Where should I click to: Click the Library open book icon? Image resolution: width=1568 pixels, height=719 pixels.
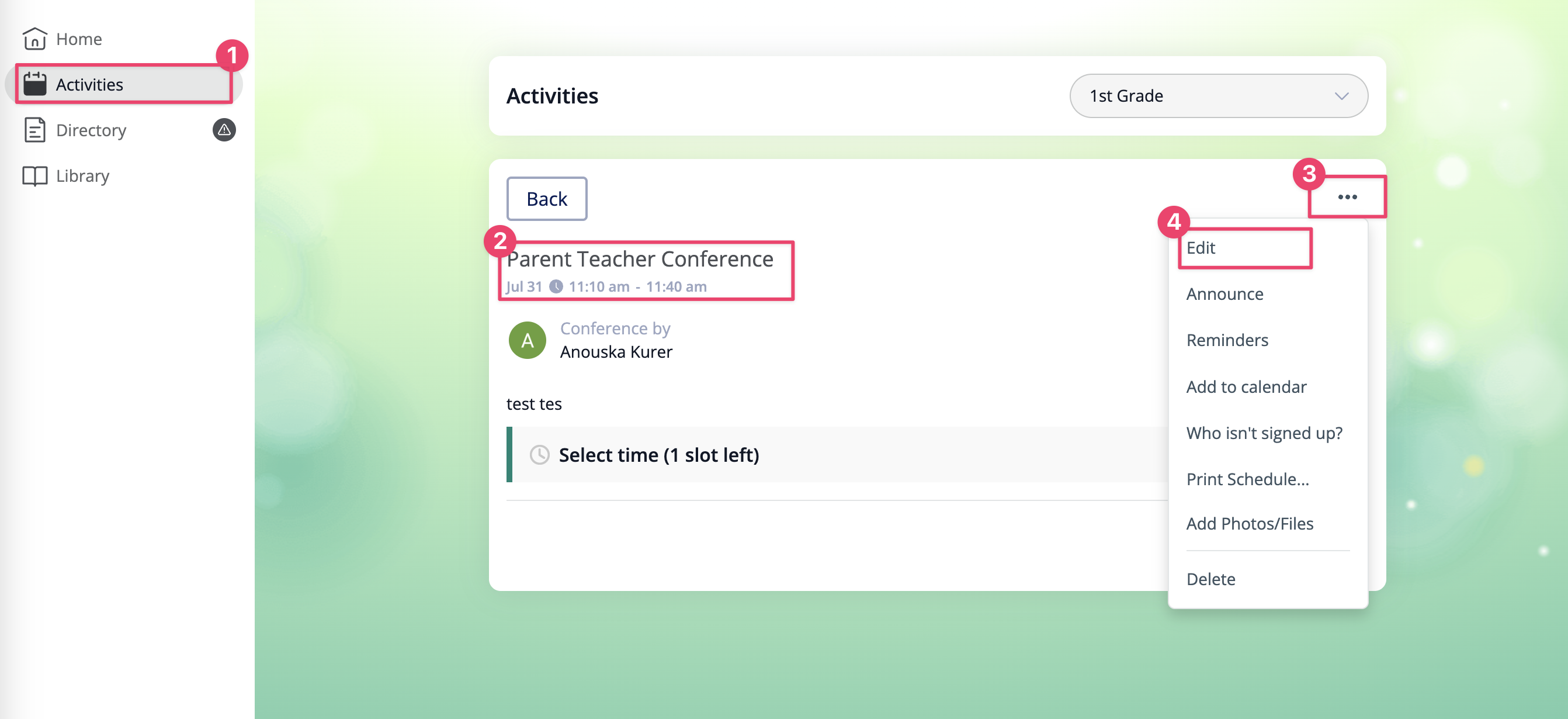point(34,176)
